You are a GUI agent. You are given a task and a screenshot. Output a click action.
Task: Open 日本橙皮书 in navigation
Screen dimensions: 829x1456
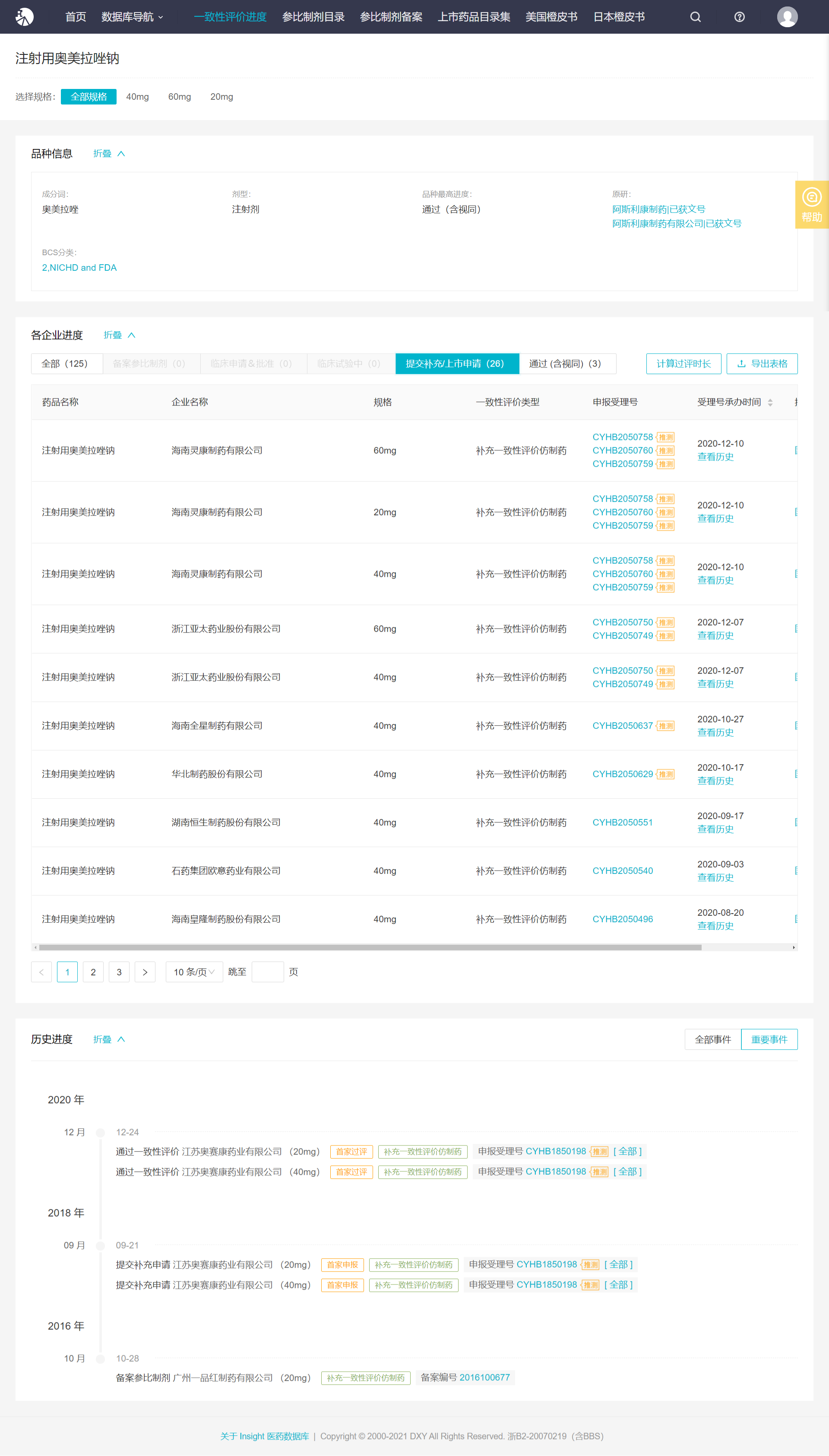pos(619,17)
